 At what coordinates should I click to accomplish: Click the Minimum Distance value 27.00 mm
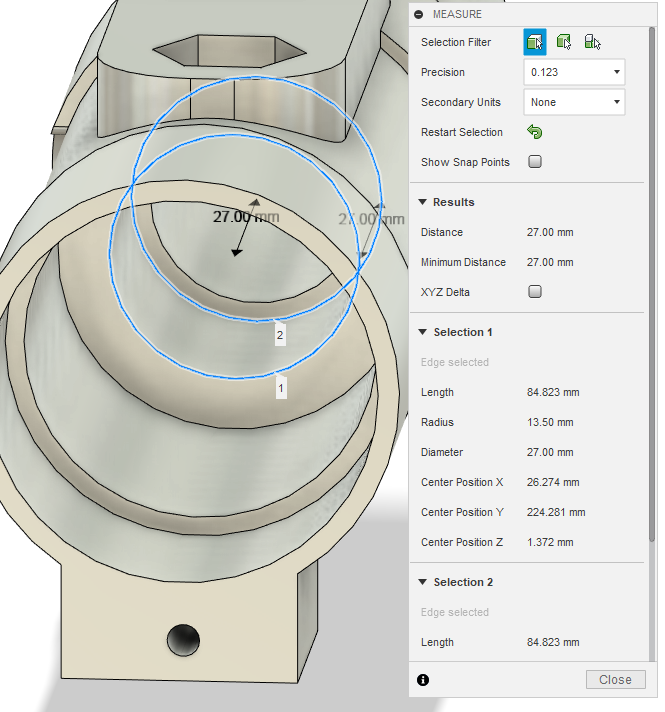(550, 262)
